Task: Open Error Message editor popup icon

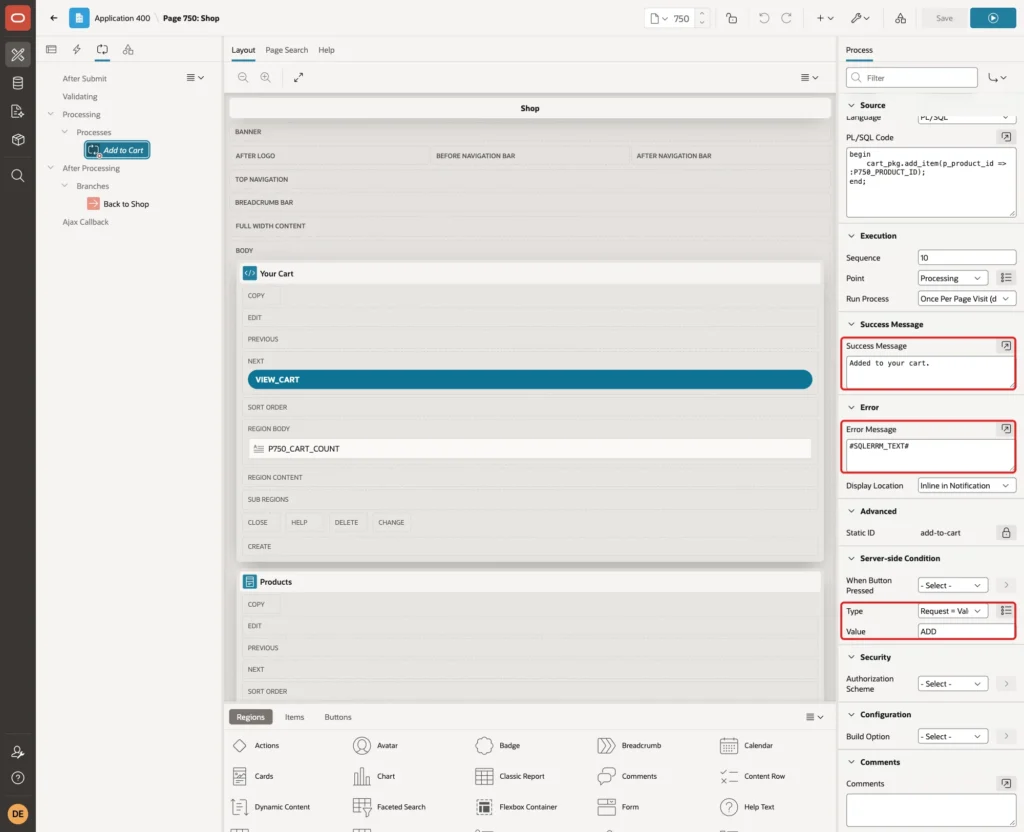Action: [1006, 429]
